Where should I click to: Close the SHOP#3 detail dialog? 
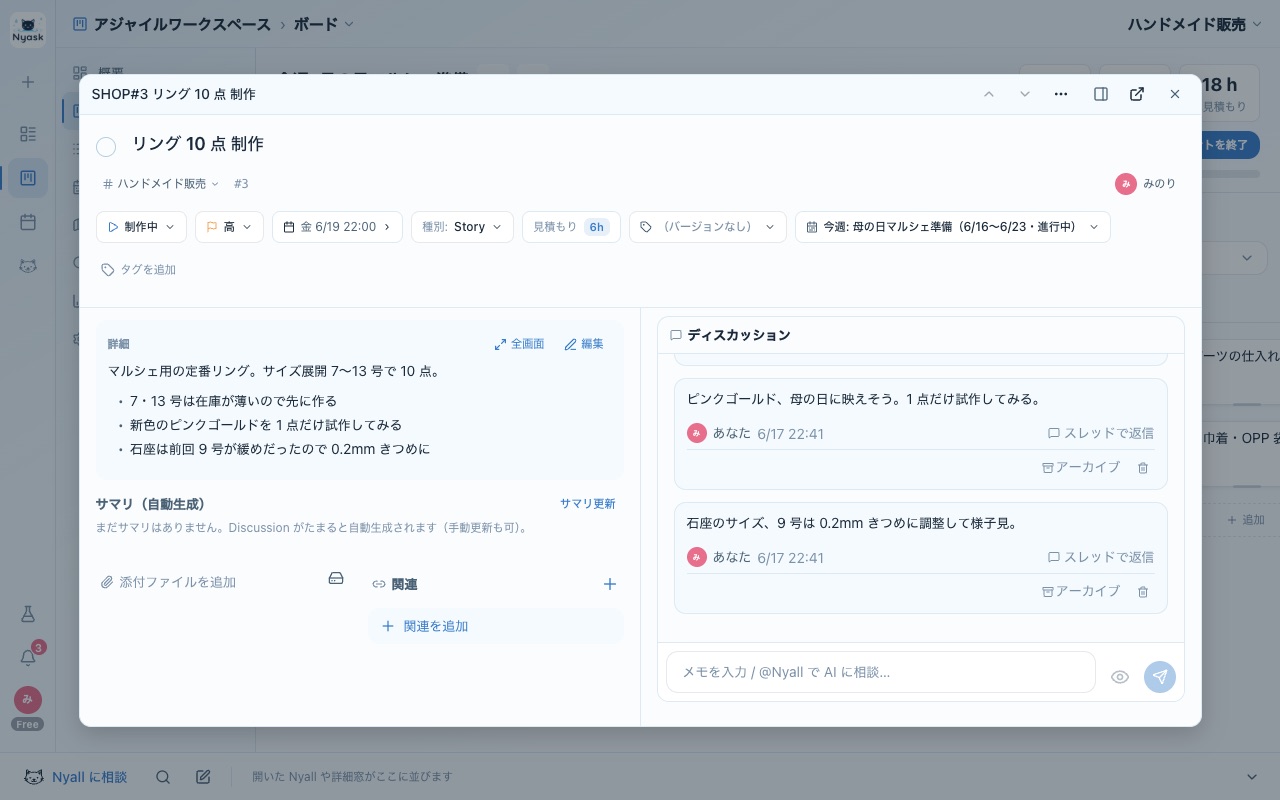tap(1175, 94)
